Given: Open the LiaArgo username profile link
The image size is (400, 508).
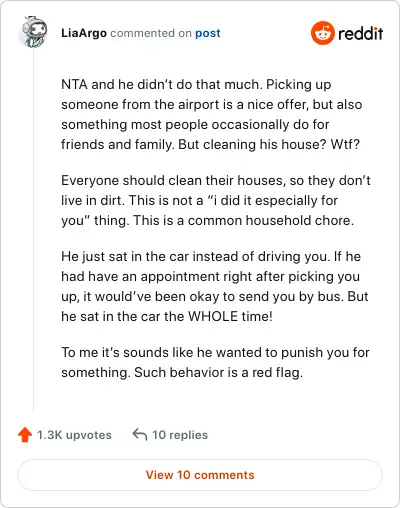Looking at the screenshot, I should point(84,33).
